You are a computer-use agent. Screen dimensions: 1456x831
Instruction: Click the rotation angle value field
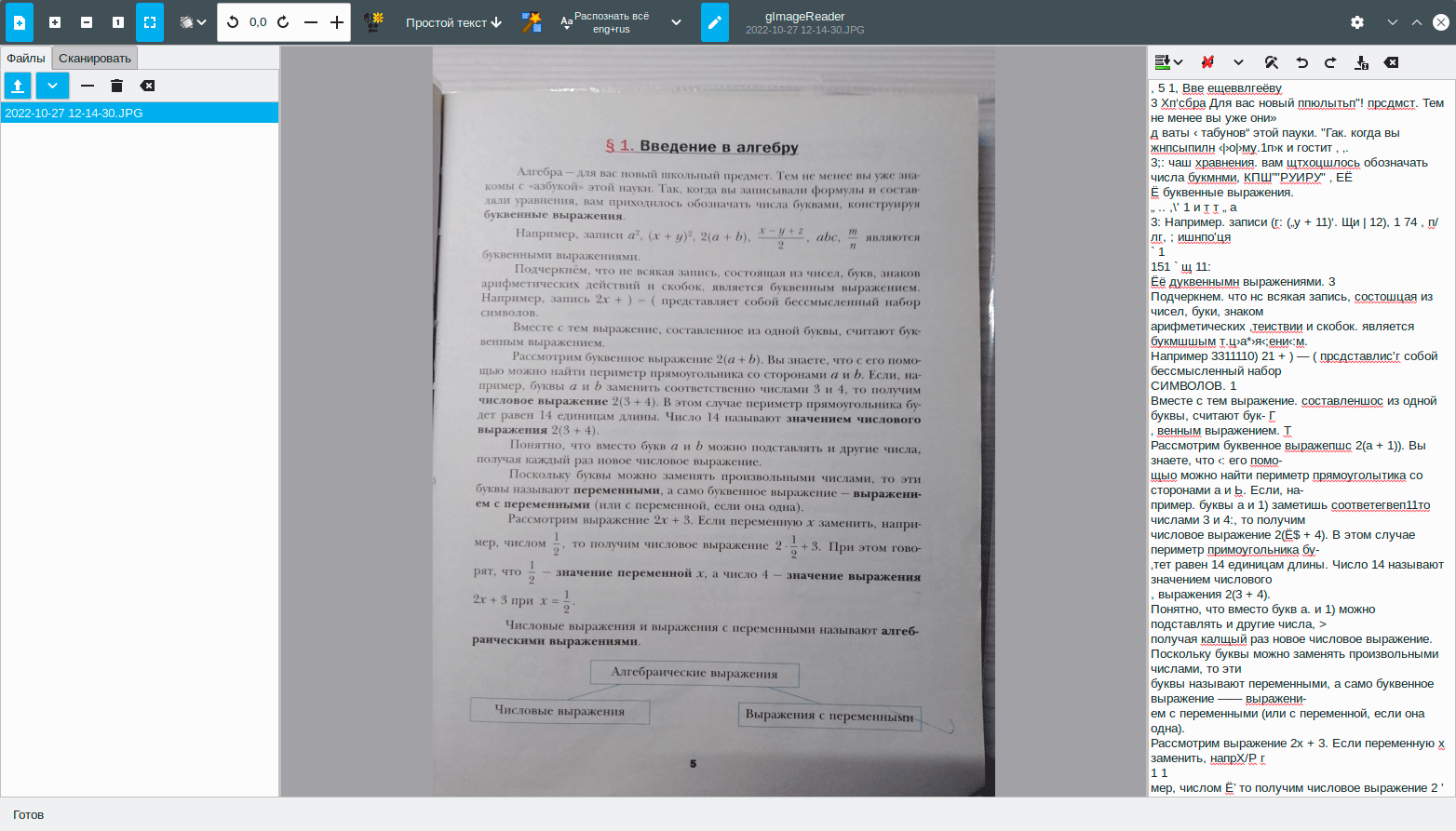[x=258, y=22]
